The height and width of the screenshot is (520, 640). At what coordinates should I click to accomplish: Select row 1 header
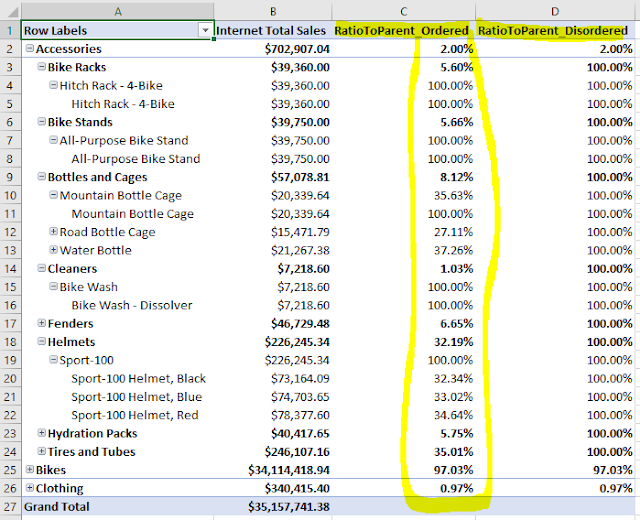click(x=10, y=31)
